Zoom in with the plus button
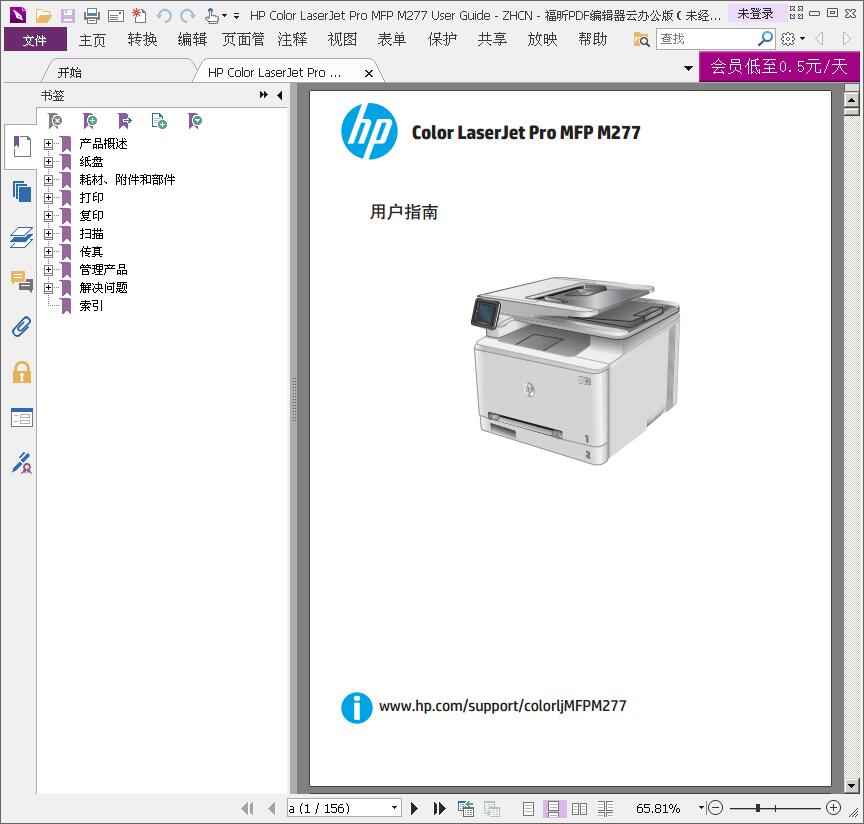This screenshot has height=824, width=864. pyautogui.click(x=833, y=808)
